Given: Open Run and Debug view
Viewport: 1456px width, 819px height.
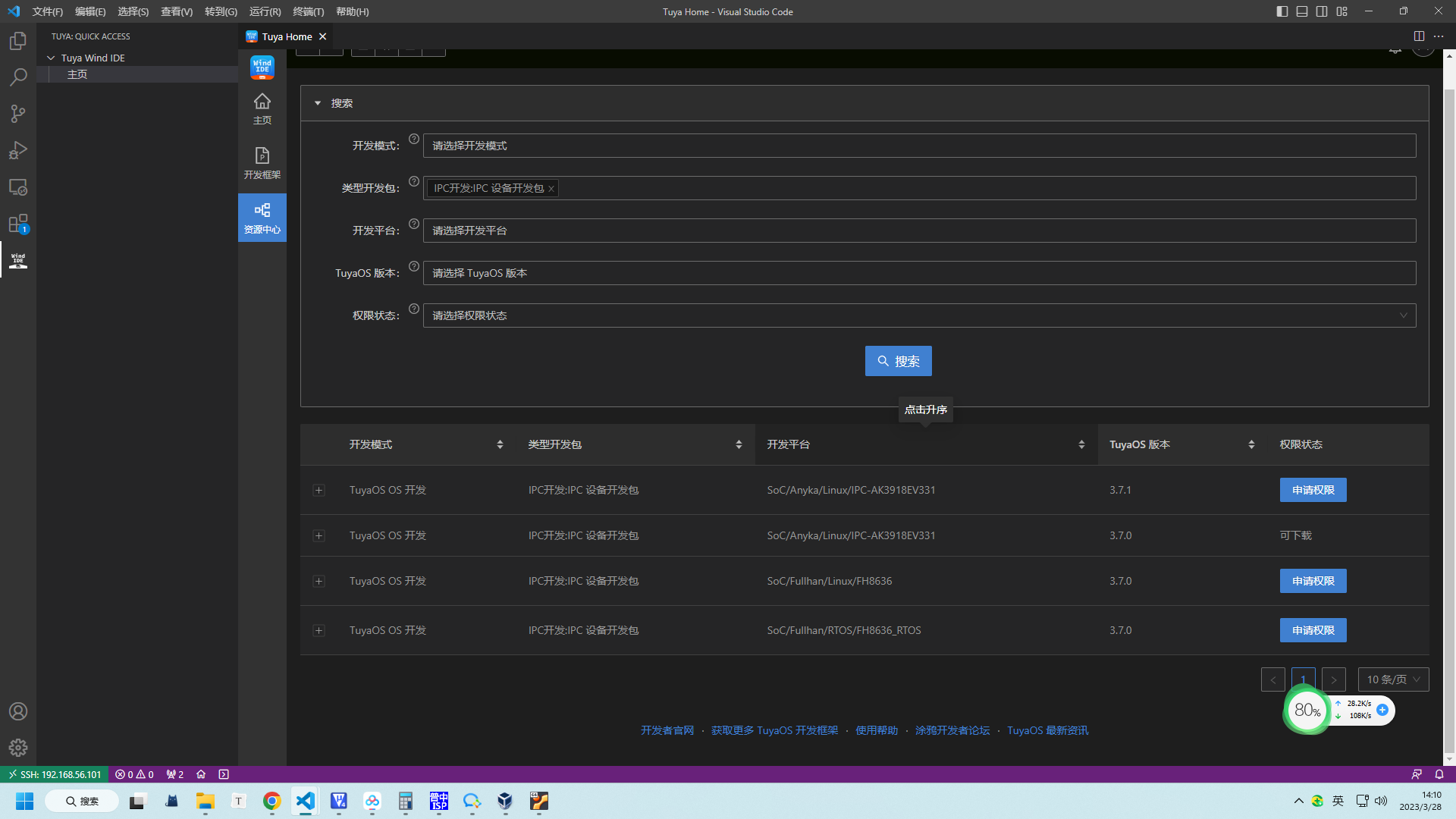Looking at the screenshot, I should (18, 150).
